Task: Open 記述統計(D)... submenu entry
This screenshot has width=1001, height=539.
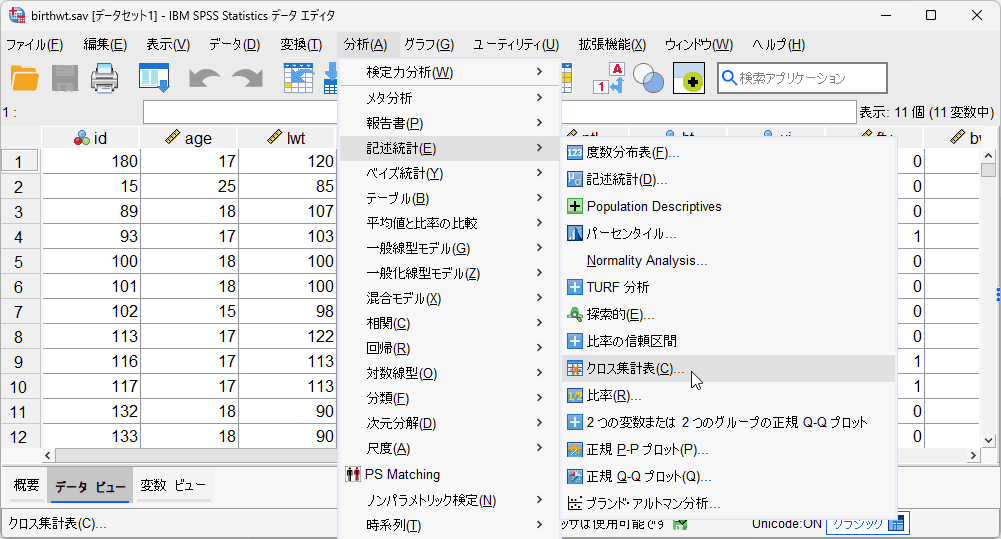Action: tap(728, 179)
